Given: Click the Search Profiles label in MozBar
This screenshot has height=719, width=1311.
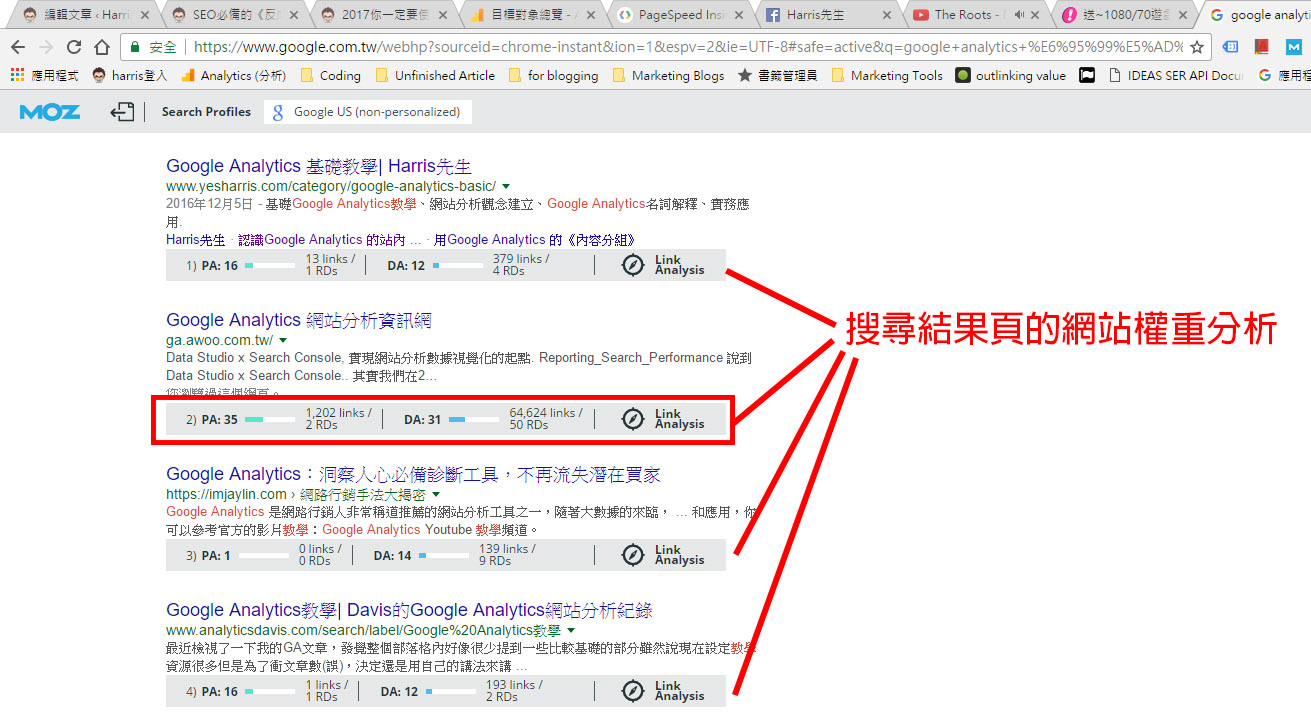Looking at the screenshot, I should coord(206,112).
